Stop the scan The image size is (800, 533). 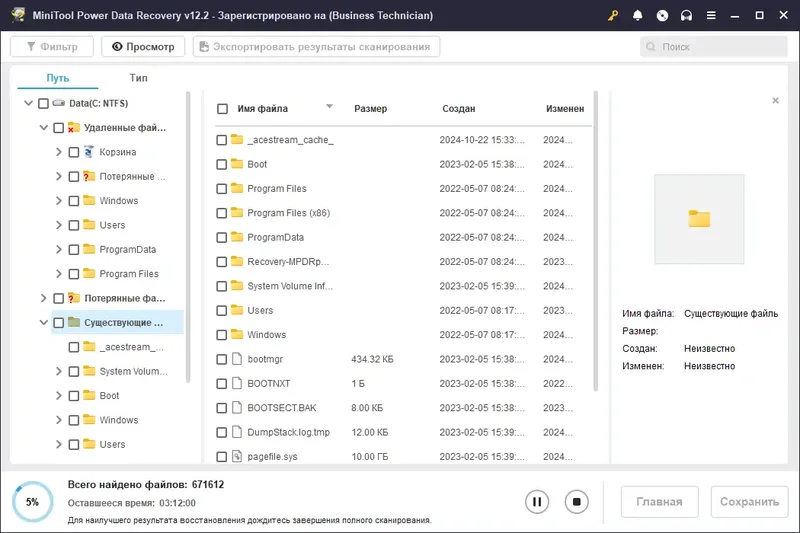[x=577, y=502]
